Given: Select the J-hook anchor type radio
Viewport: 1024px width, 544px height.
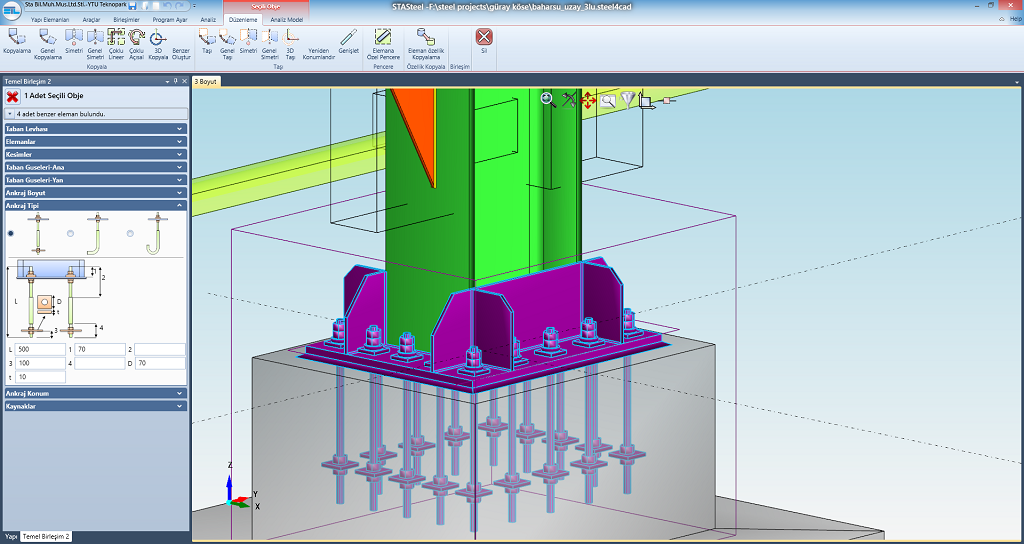Looking at the screenshot, I should click(x=130, y=233).
